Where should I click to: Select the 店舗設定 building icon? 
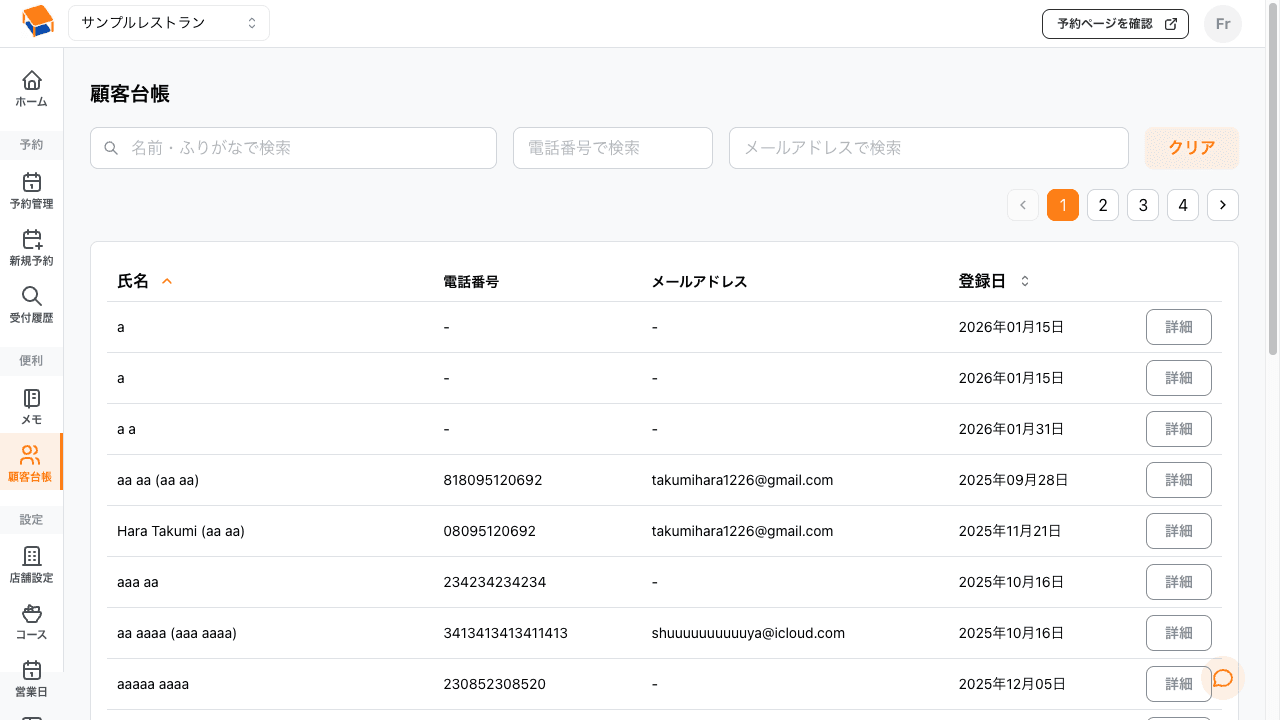(x=32, y=557)
